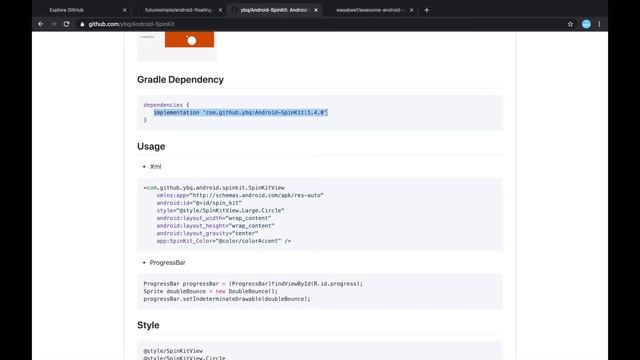640x360 pixels.
Task: Click the ProgressBar bullet item
Action: coord(167,262)
